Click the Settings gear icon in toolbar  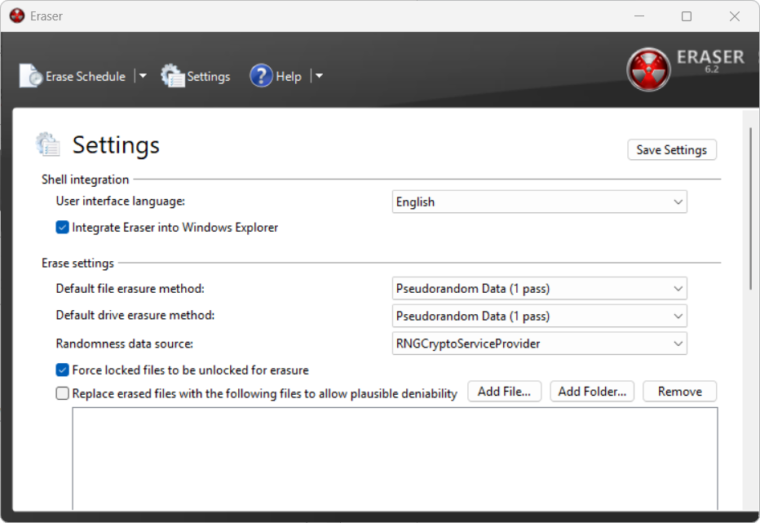point(173,76)
